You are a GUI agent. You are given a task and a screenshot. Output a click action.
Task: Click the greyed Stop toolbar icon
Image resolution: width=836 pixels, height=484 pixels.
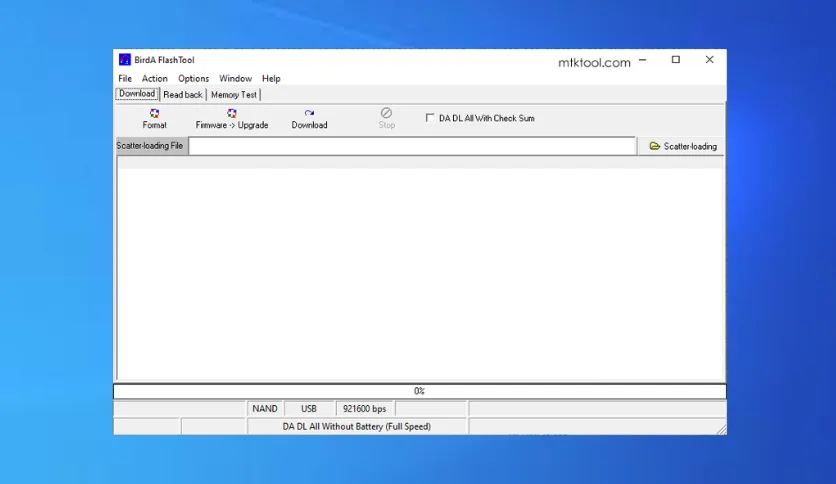387,112
